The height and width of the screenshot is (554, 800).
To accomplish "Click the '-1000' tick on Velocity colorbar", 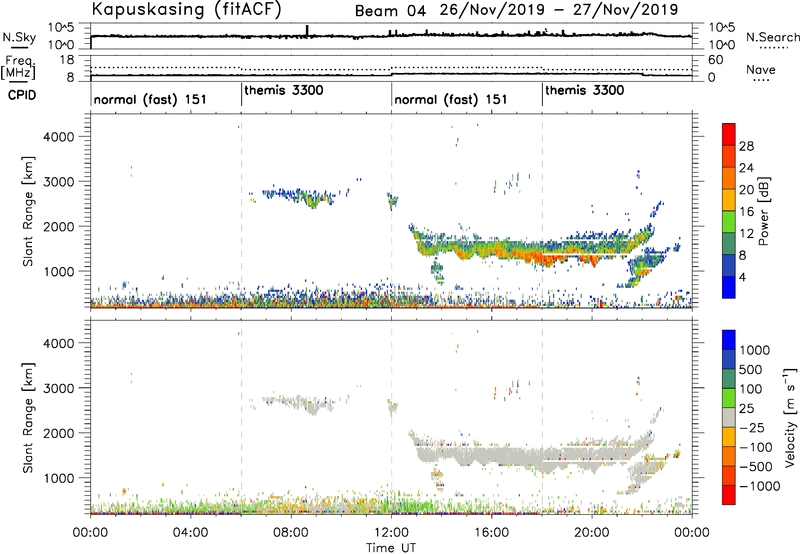I will point(760,486).
